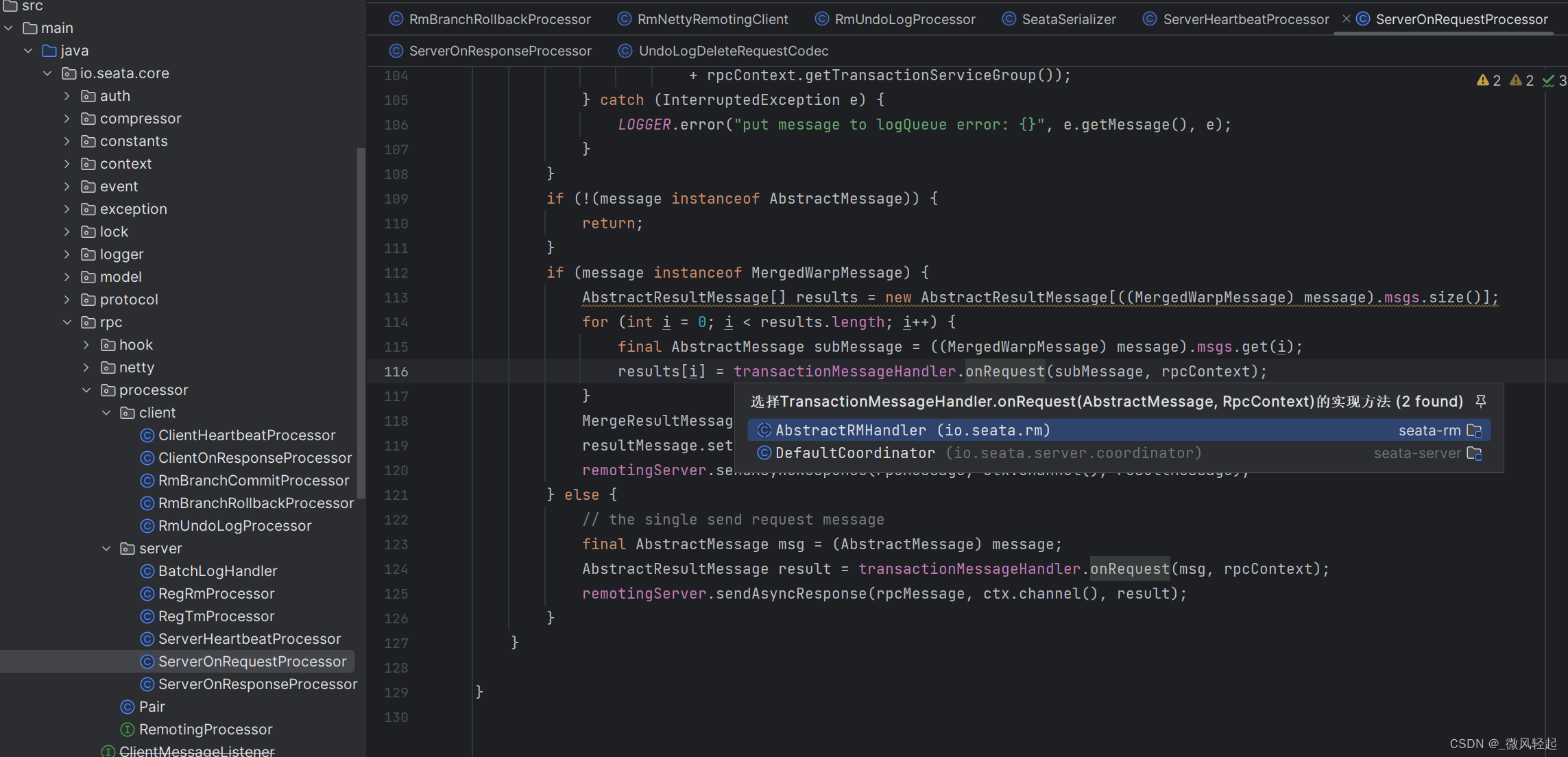Click the typo check mark indicator
1568x757 pixels.
[1548, 81]
